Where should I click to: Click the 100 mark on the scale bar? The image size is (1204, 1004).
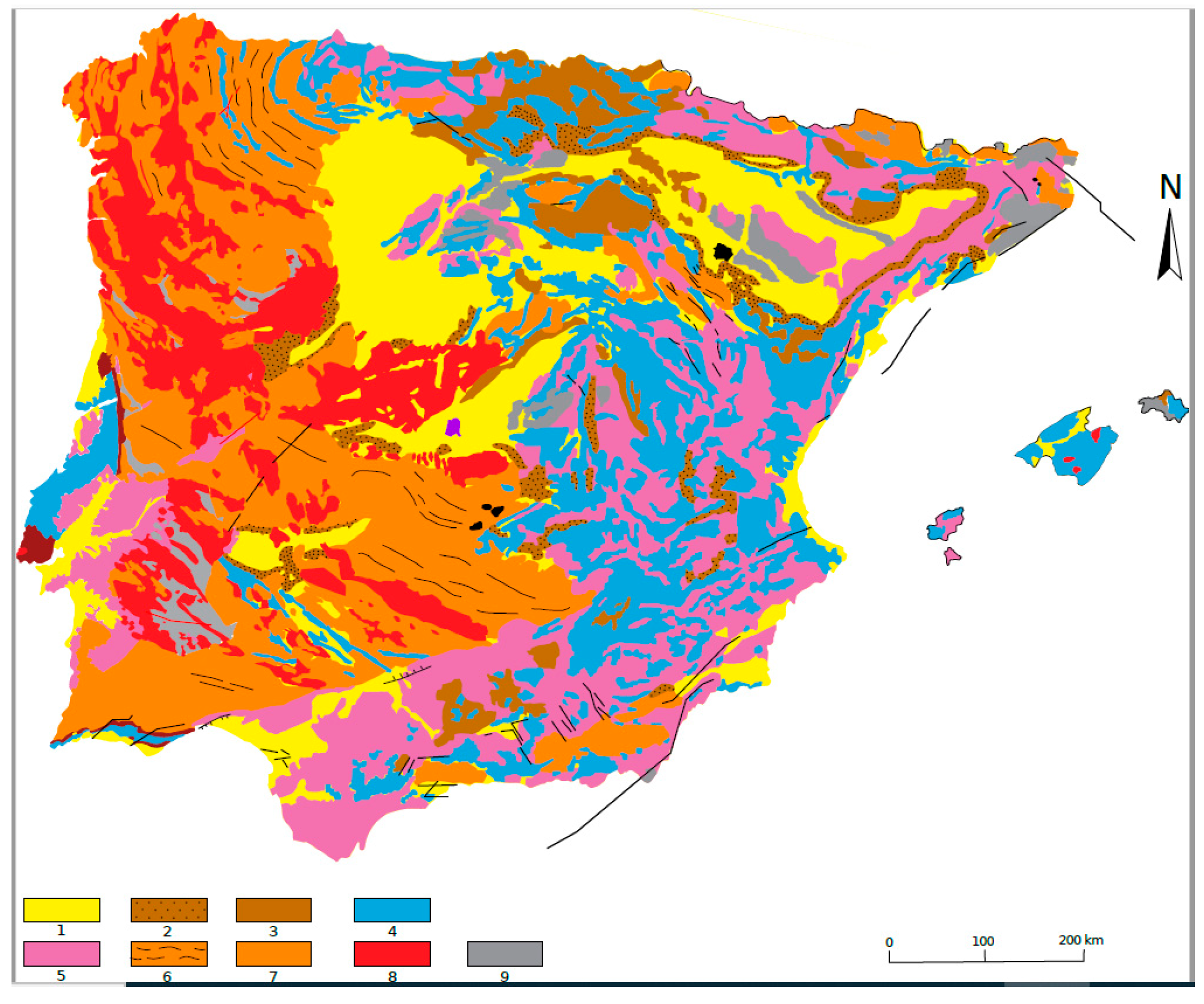[x=982, y=941]
